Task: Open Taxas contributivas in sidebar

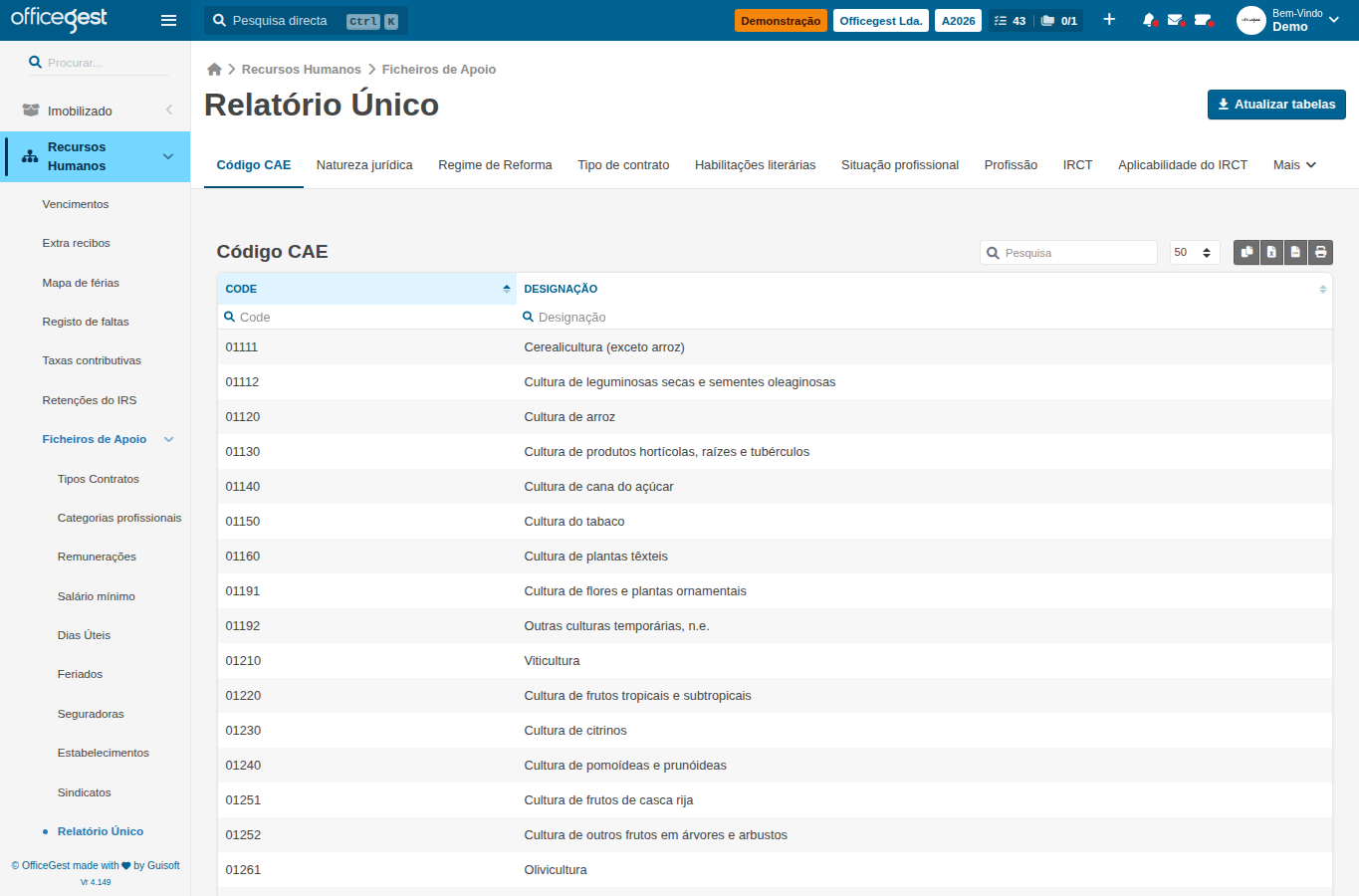Action: [92, 360]
